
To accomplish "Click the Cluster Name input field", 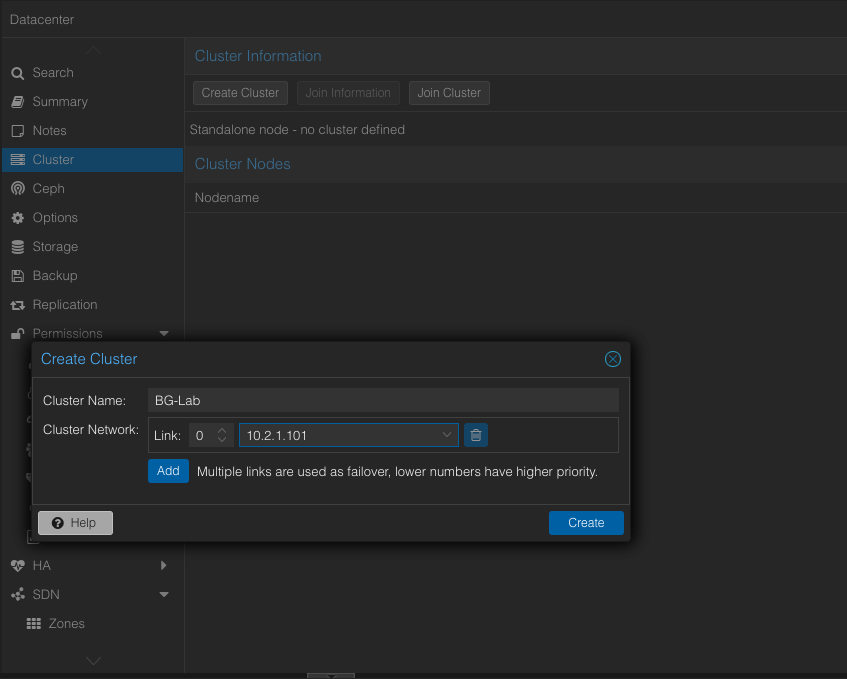I will 383,400.
